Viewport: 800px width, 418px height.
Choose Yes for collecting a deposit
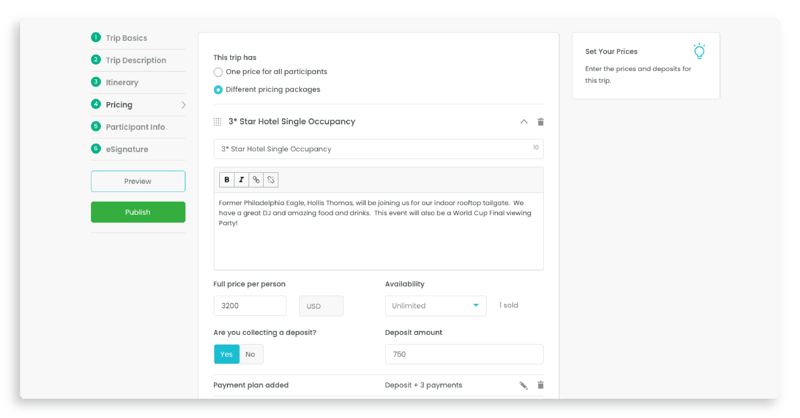click(227, 354)
